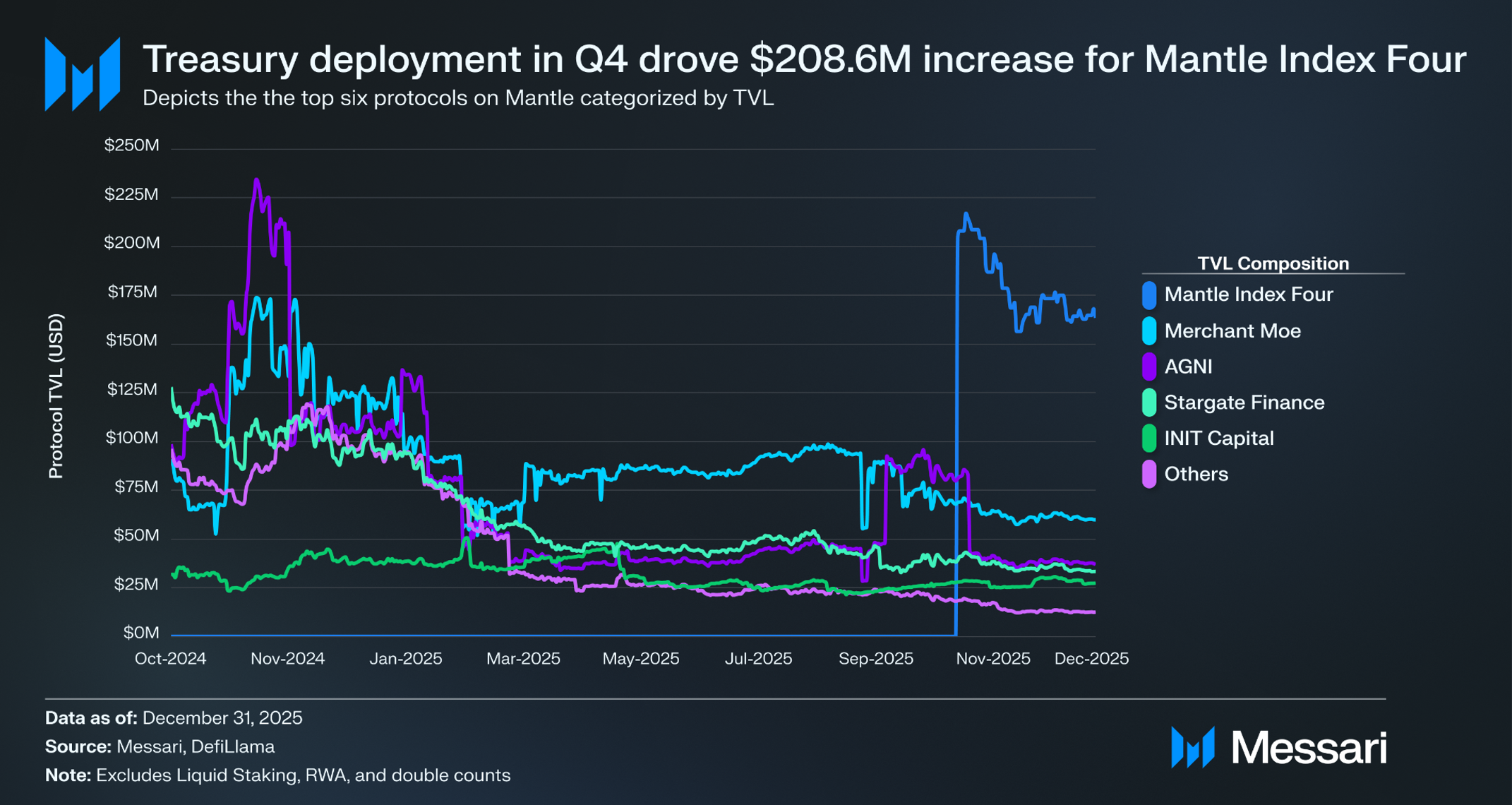1512x805 pixels.
Task: Click the Stargate Finance legend color marker
Action: click(1149, 402)
